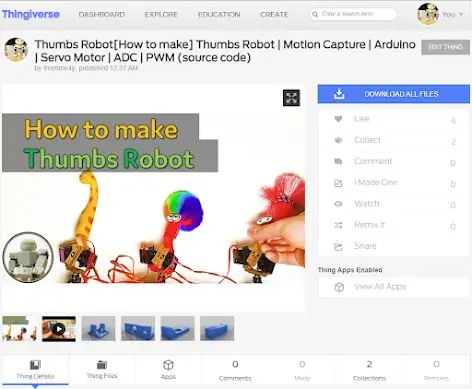Click the heart Like icon
Screen dimensions: 472x389
[x=338, y=119]
